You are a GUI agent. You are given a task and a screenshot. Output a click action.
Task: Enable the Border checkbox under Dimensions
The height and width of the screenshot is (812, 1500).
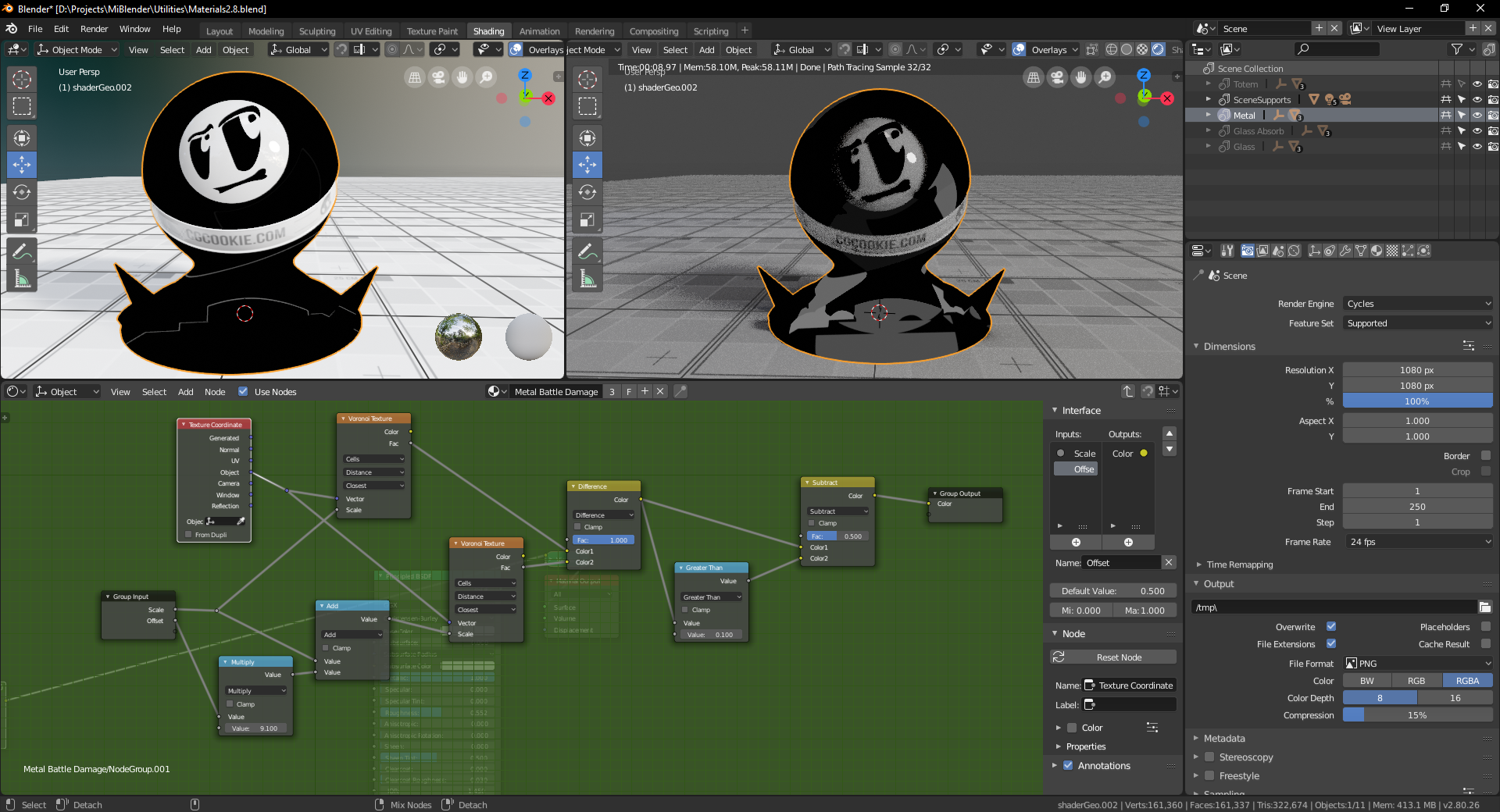[x=1486, y=455]
